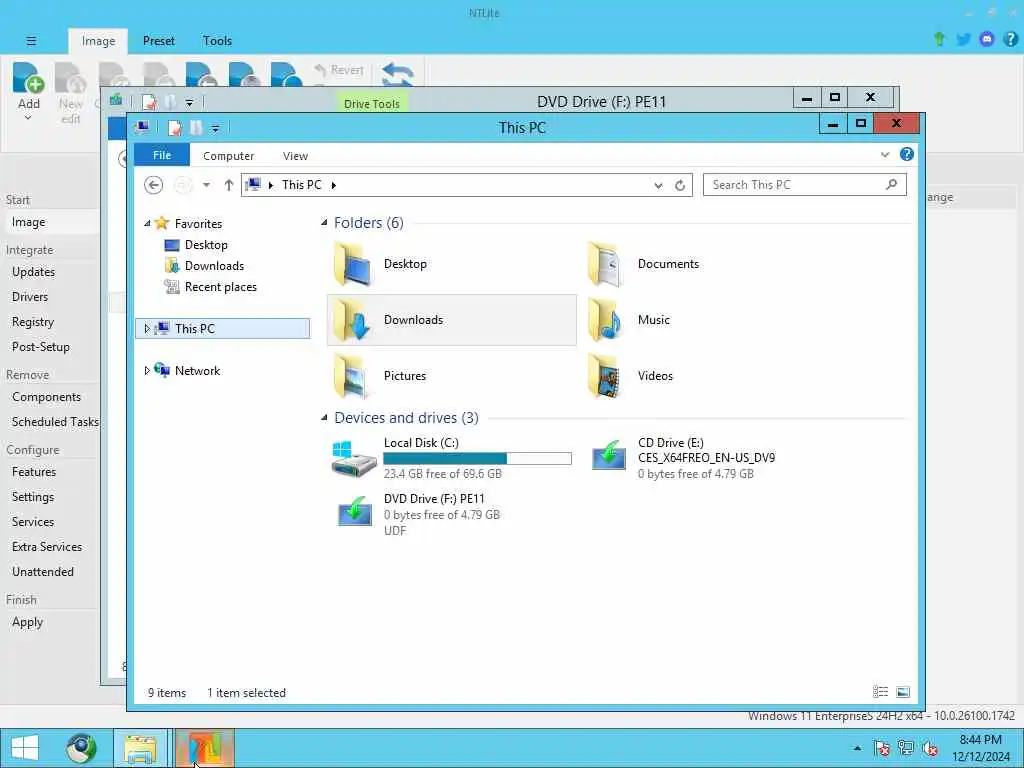This screenshot has height=768, width=1024.
Task: Select DVD Drive (F:) PE11 icon
Action: [355, 511]
